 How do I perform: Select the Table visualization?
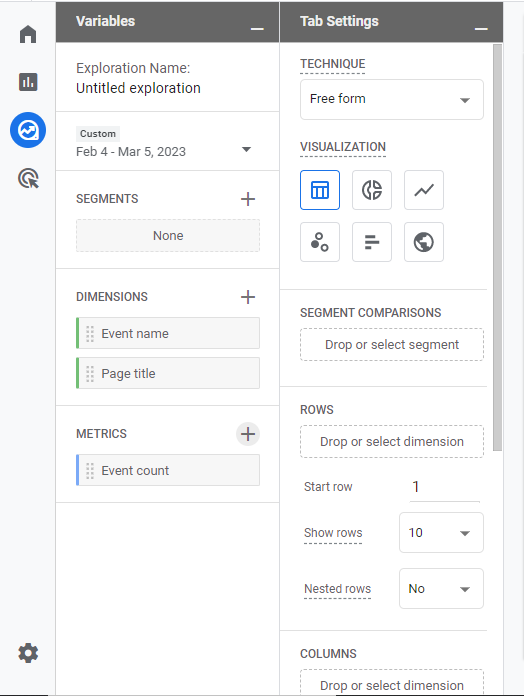click(320, 190)
